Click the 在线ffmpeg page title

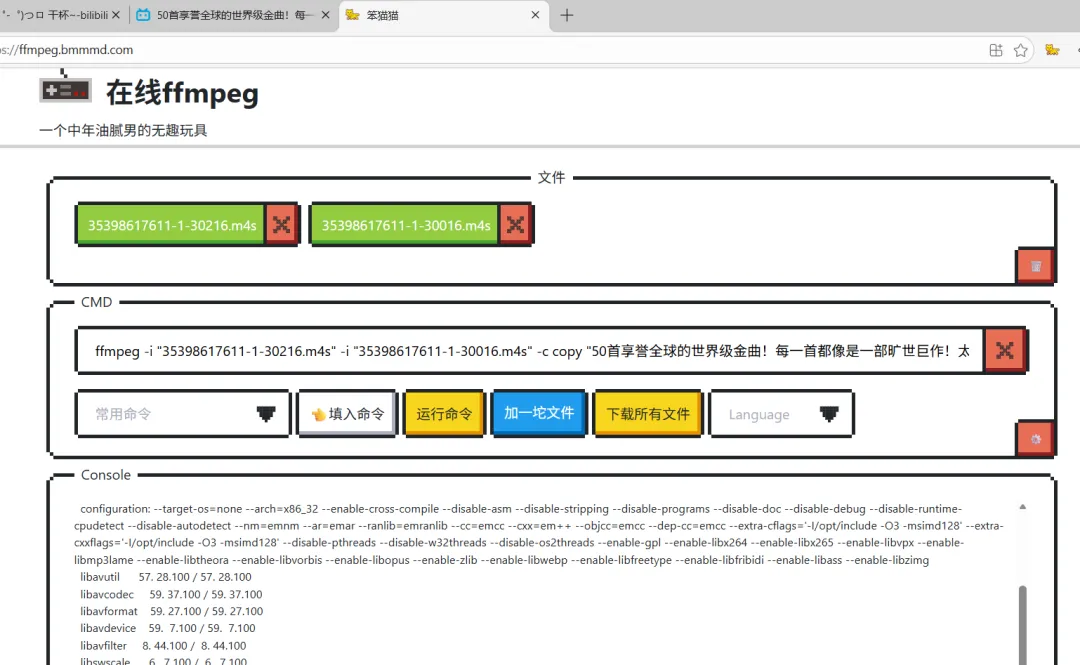pyautogui.click(x=183, y=92)
